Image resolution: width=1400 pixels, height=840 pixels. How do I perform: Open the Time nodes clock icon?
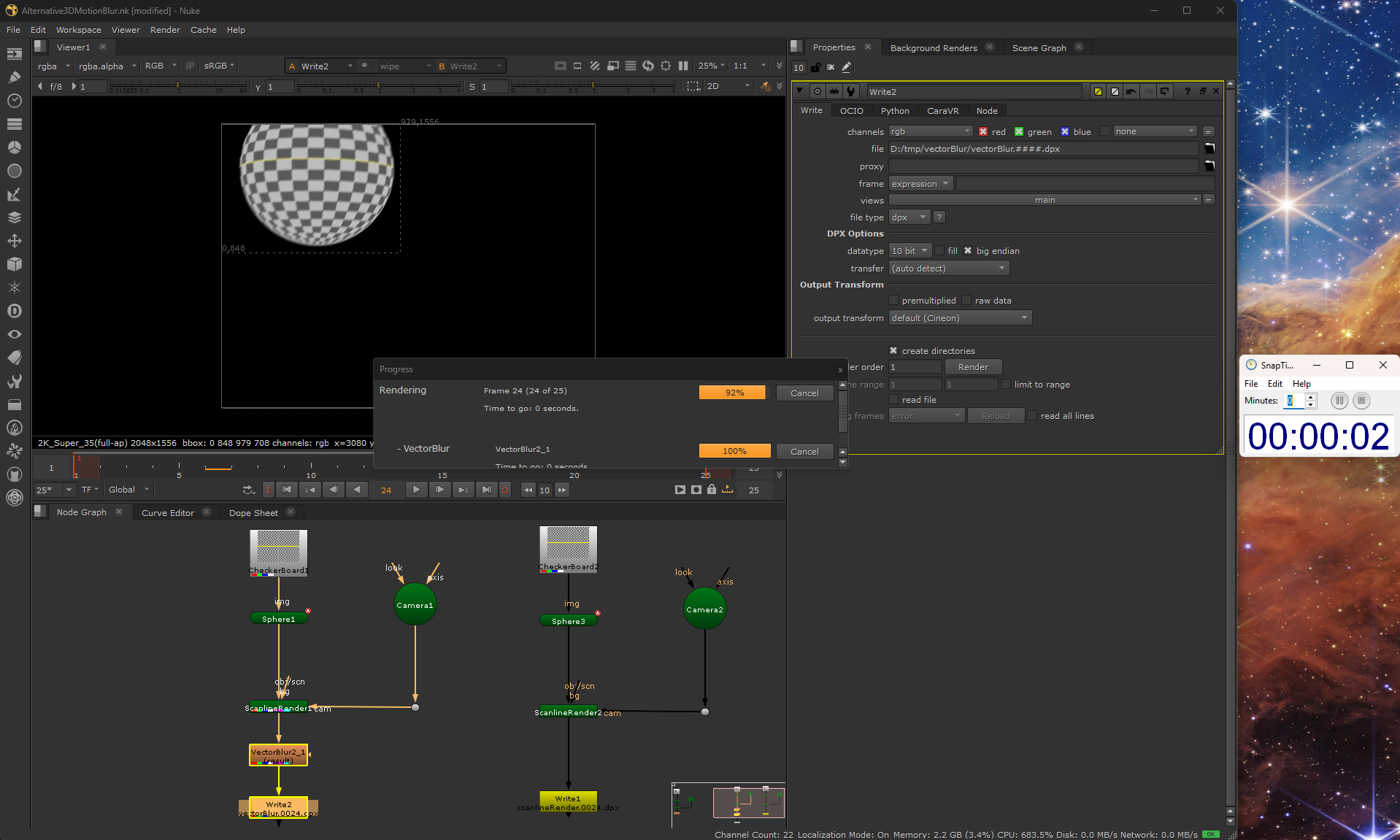[14, 100]
